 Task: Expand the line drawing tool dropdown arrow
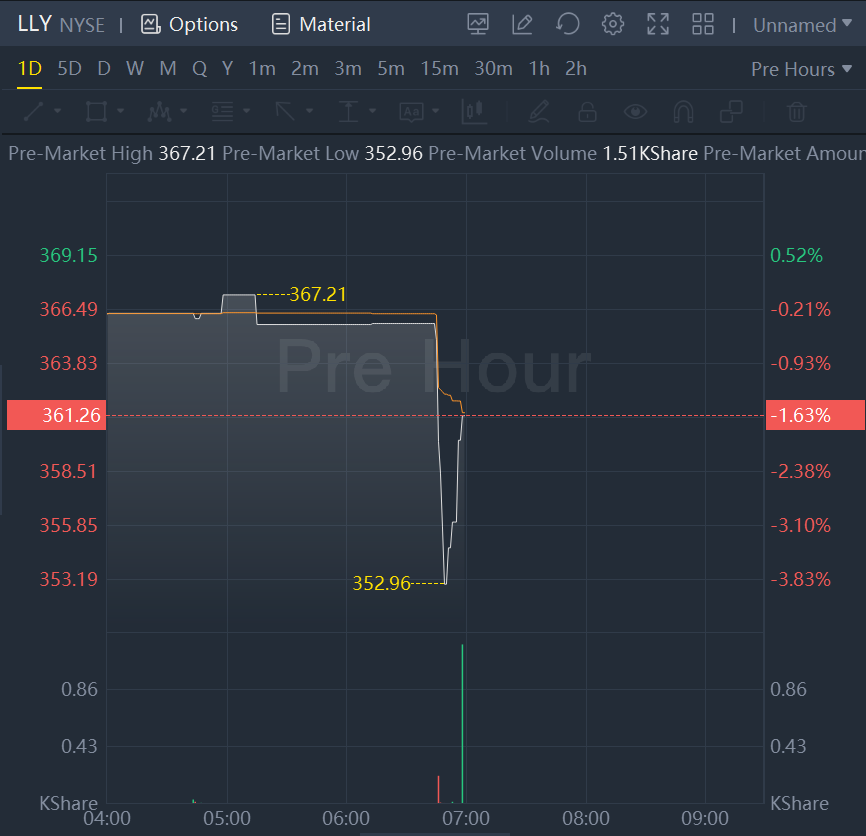click(x=58, y=111)
